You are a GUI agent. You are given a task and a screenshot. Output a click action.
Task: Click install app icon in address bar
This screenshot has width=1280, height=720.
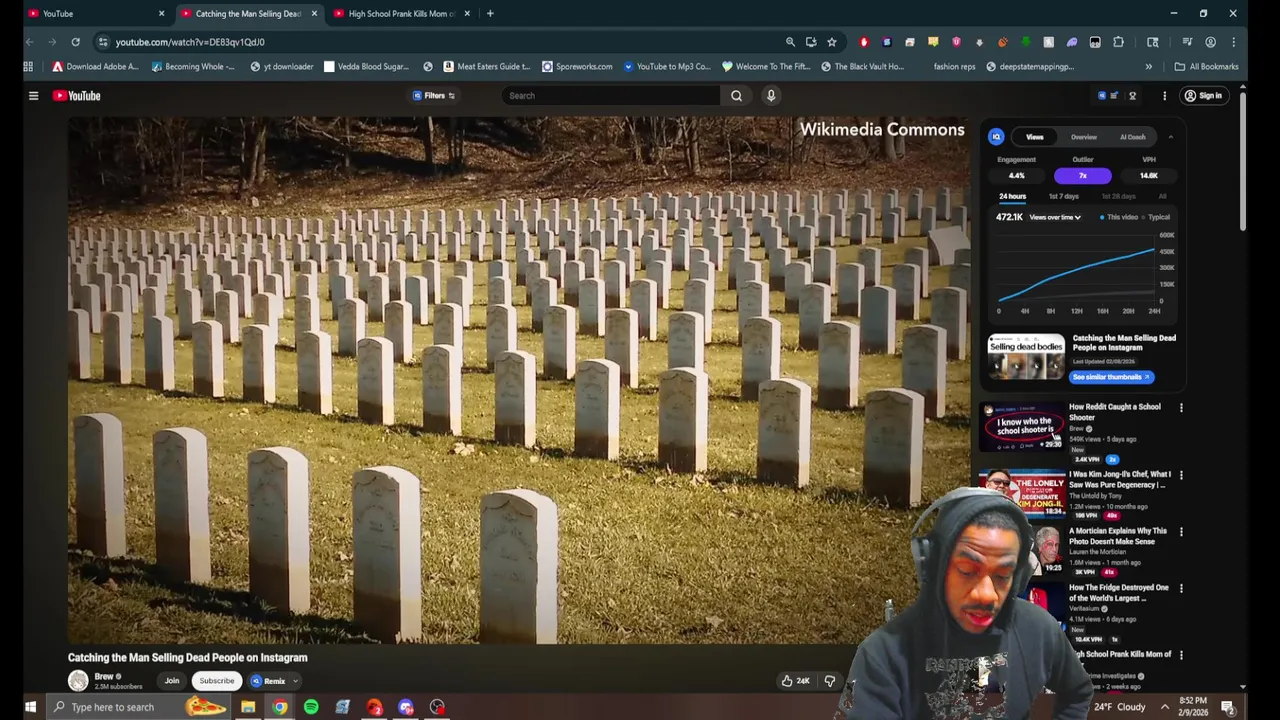point(810,42)
